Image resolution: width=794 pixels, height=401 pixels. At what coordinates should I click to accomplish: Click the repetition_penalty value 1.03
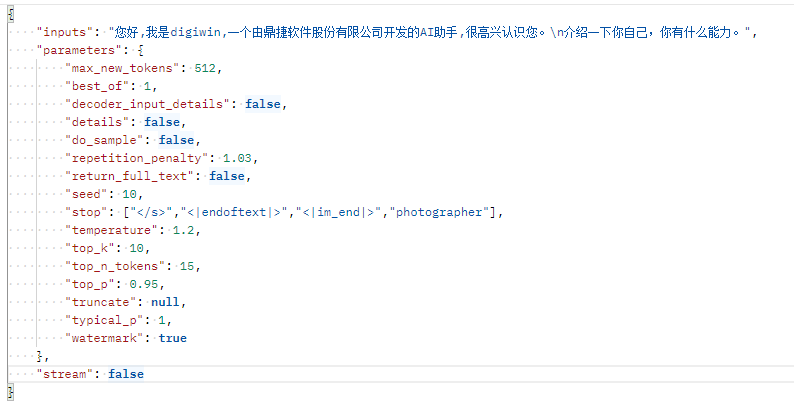pyautogui.click(x=237, y=158)
